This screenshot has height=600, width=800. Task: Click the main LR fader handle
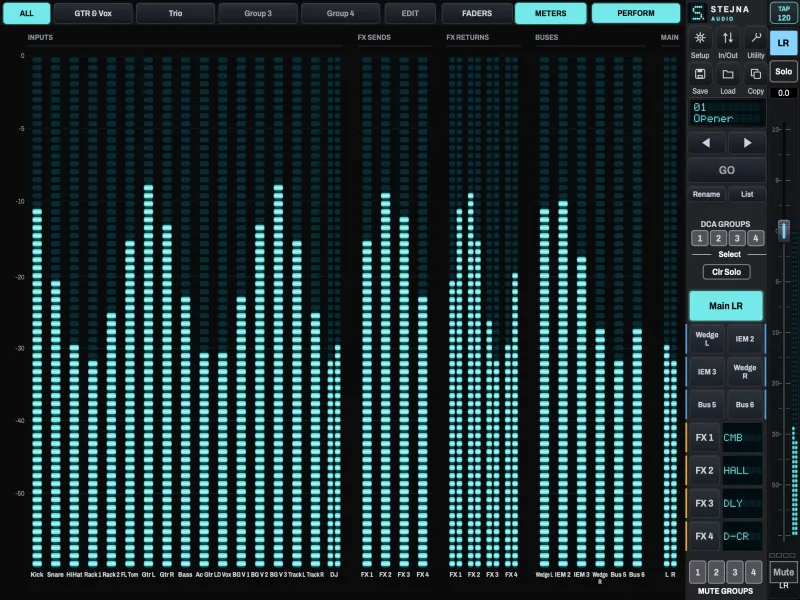(784, 231)
